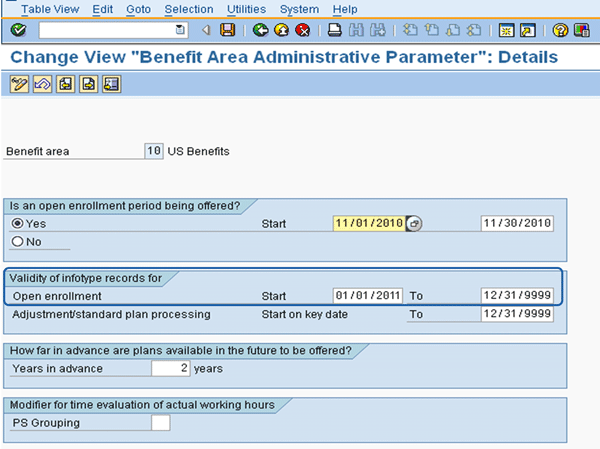Click the green Enter checkmark icon
Image resolution: width=600 pixels, height=449 pixels.
point(18,30)
